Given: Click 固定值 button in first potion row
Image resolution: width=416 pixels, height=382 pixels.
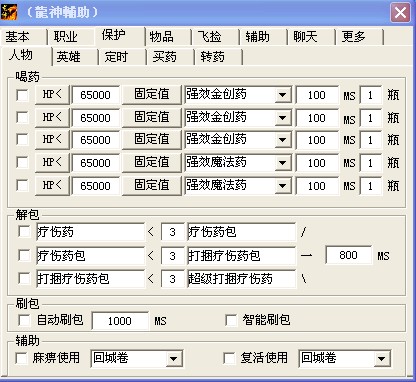Looking at the screenshot, I should pos(152,95).
